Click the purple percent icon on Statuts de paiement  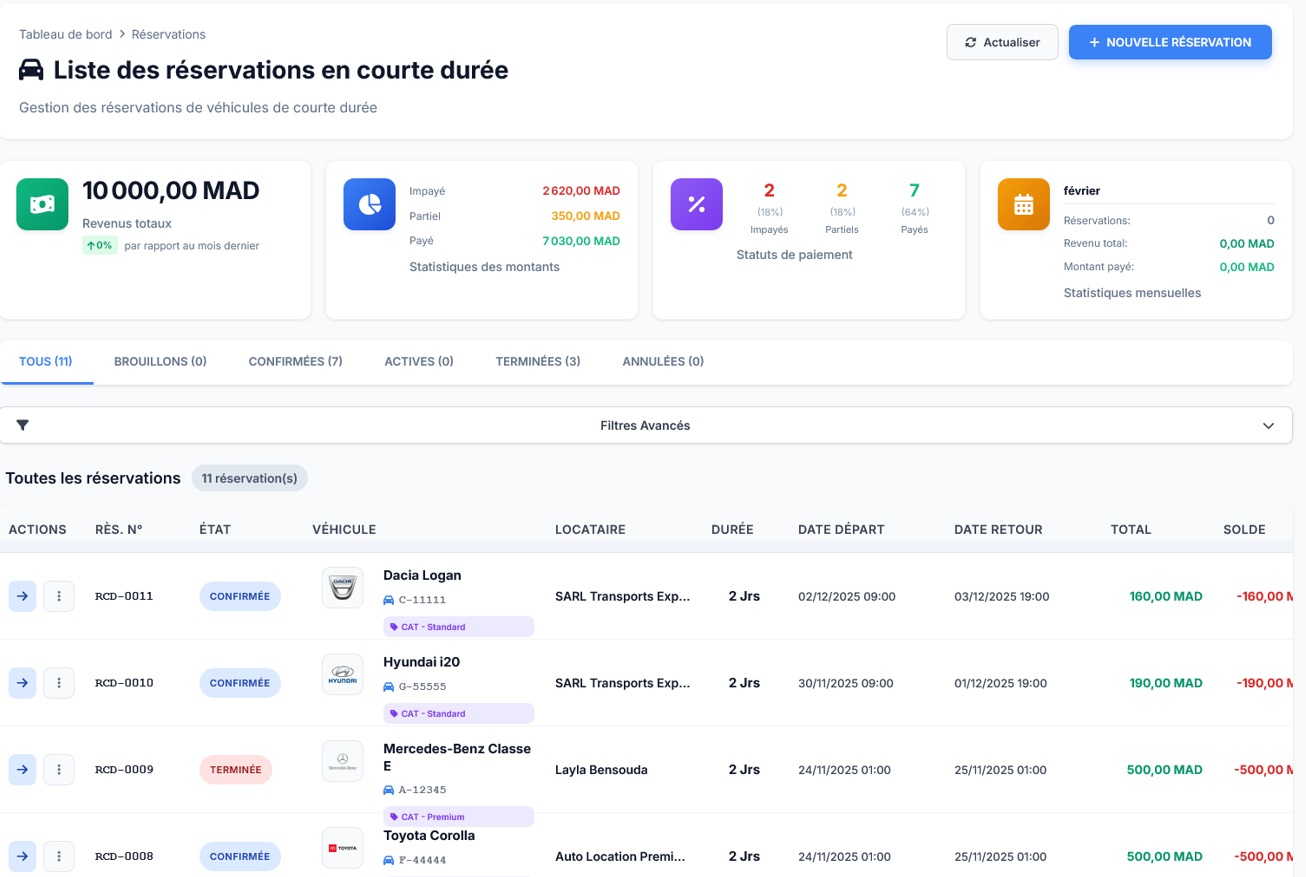[x=696, y=204]
